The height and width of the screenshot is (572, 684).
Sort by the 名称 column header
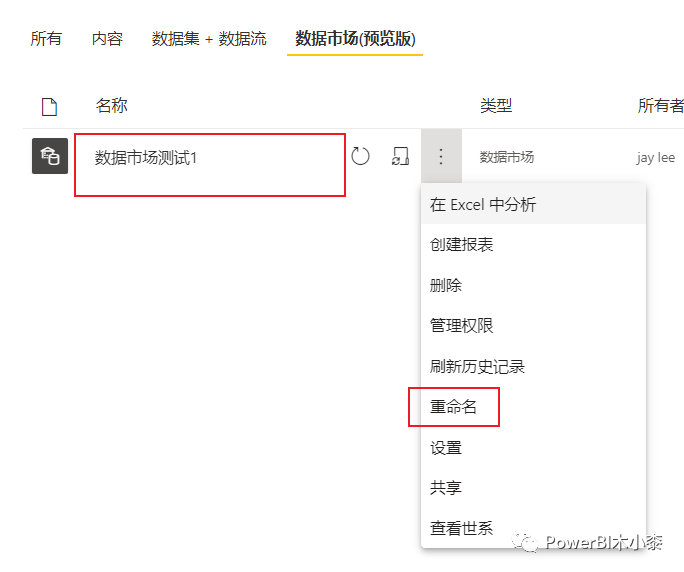coord(112,106)
